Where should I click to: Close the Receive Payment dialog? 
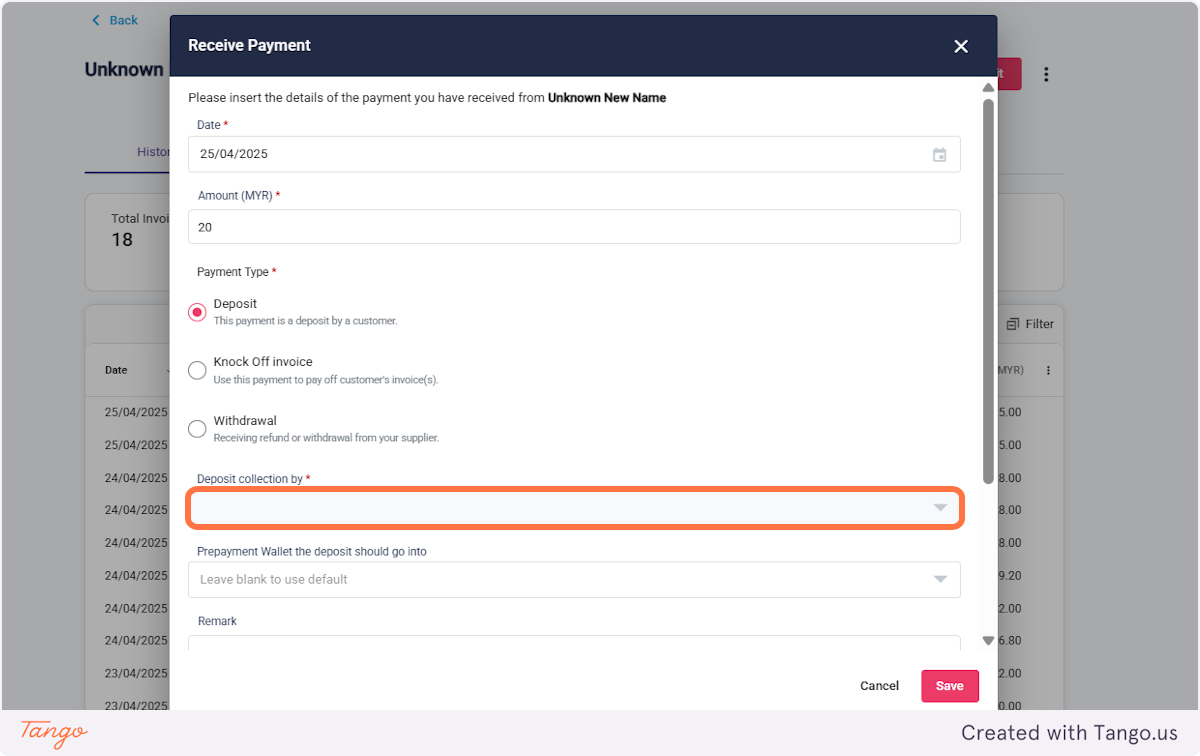tap(961, 46)
